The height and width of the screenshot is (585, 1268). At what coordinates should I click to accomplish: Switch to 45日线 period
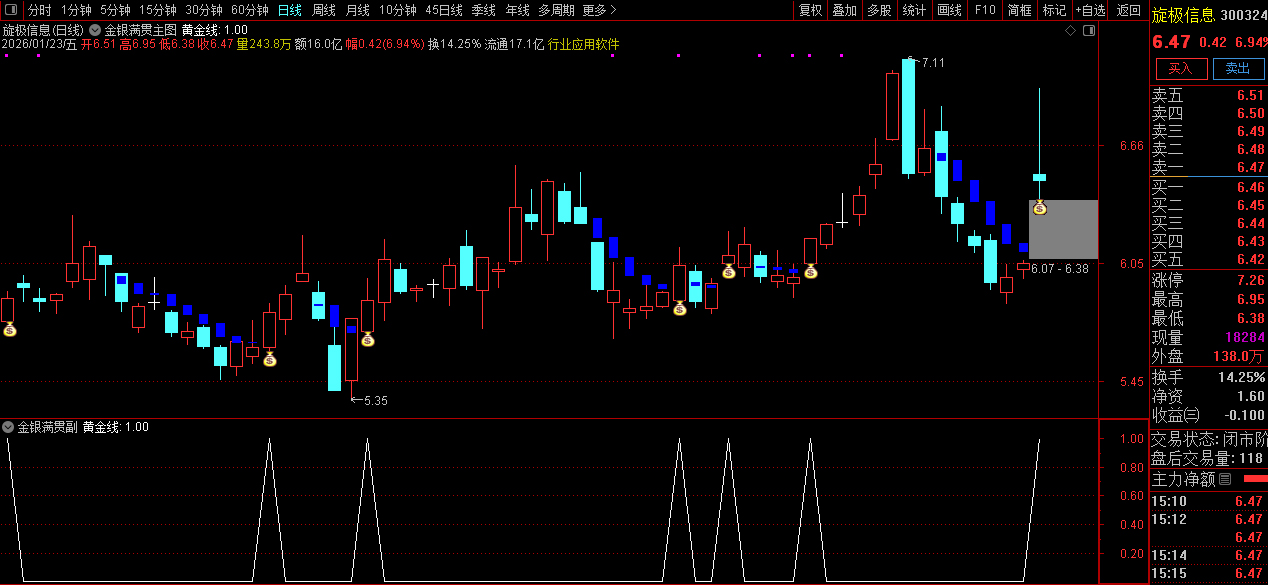pos(443,10)
